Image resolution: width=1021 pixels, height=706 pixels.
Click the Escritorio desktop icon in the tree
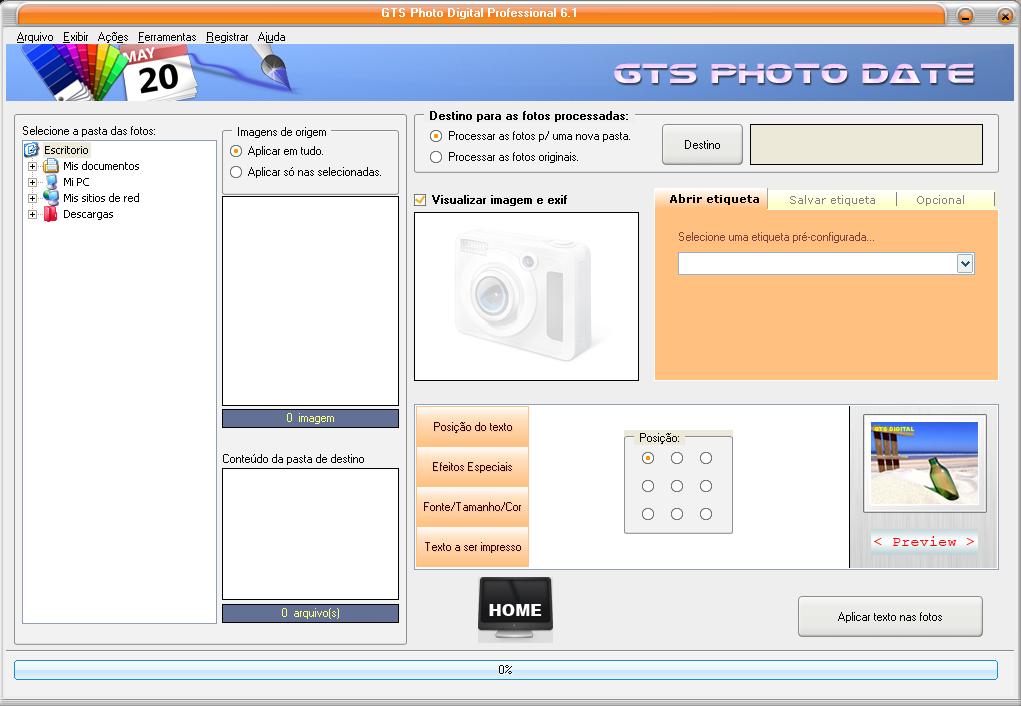[32, 150]
